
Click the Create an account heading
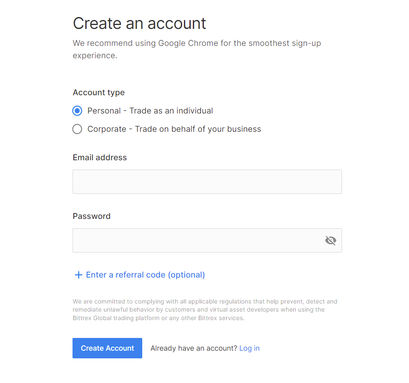[139, 23]
